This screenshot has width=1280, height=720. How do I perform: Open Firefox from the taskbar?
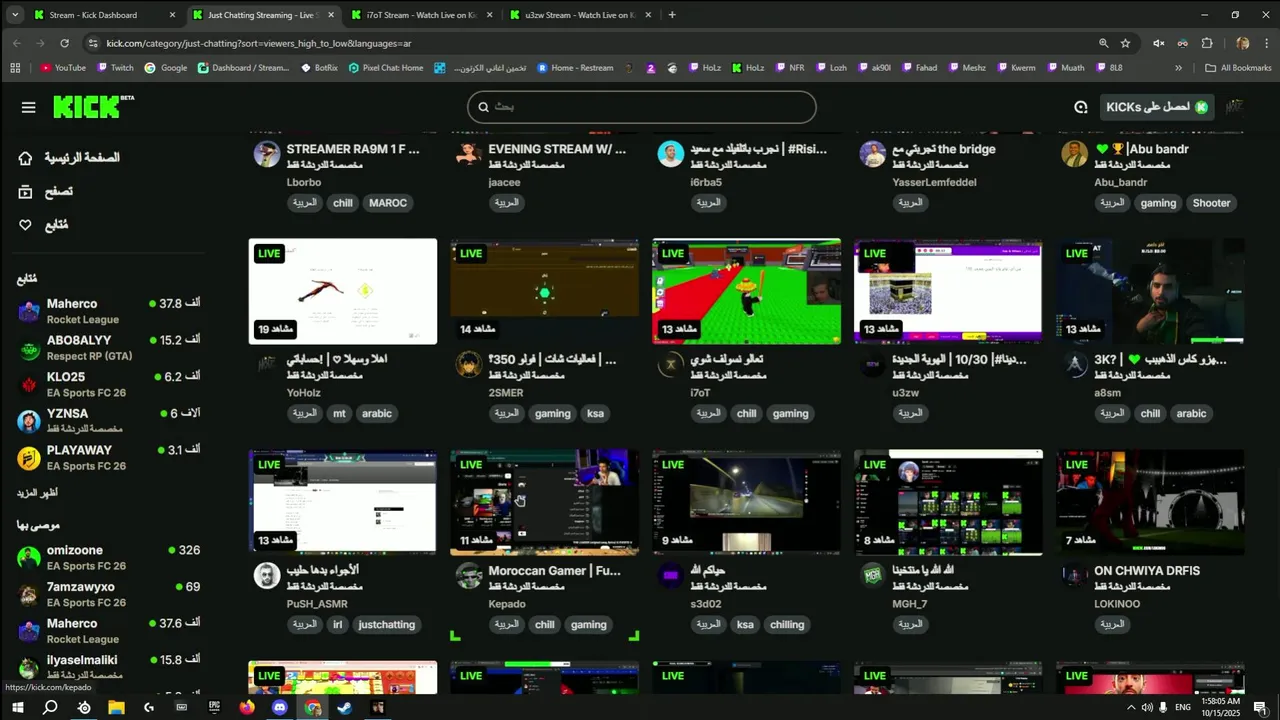(247, 707)
